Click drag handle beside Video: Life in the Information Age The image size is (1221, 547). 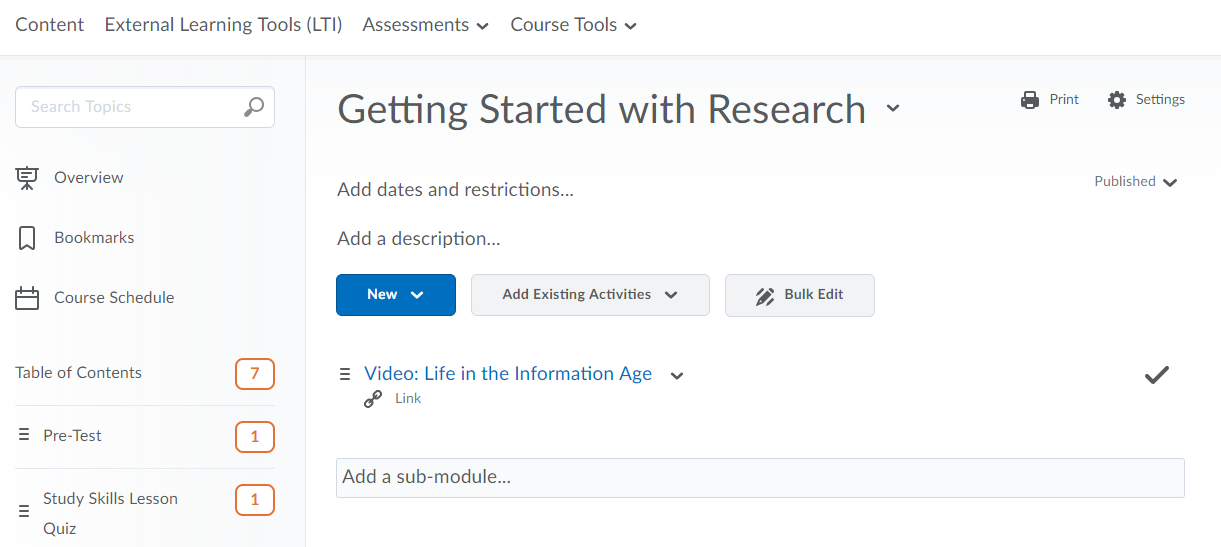click(x=345, y=374)
